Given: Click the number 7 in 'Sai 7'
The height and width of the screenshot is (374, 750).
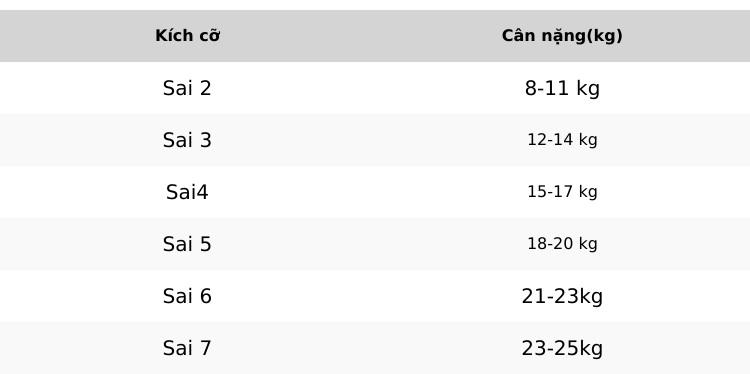Looking at the screenshot, I should 205,348.
